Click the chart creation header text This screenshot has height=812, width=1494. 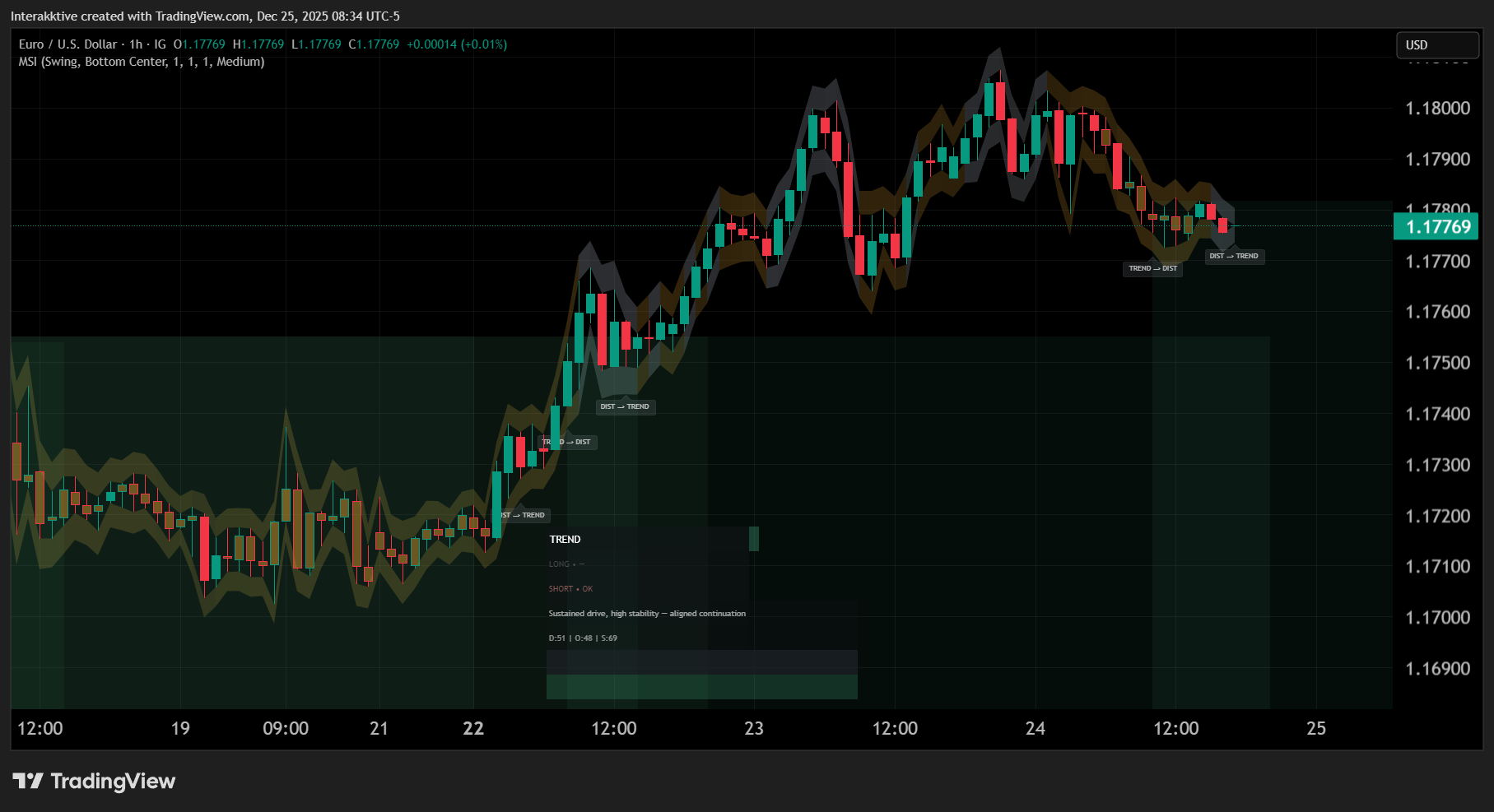[x=205, y=16]
